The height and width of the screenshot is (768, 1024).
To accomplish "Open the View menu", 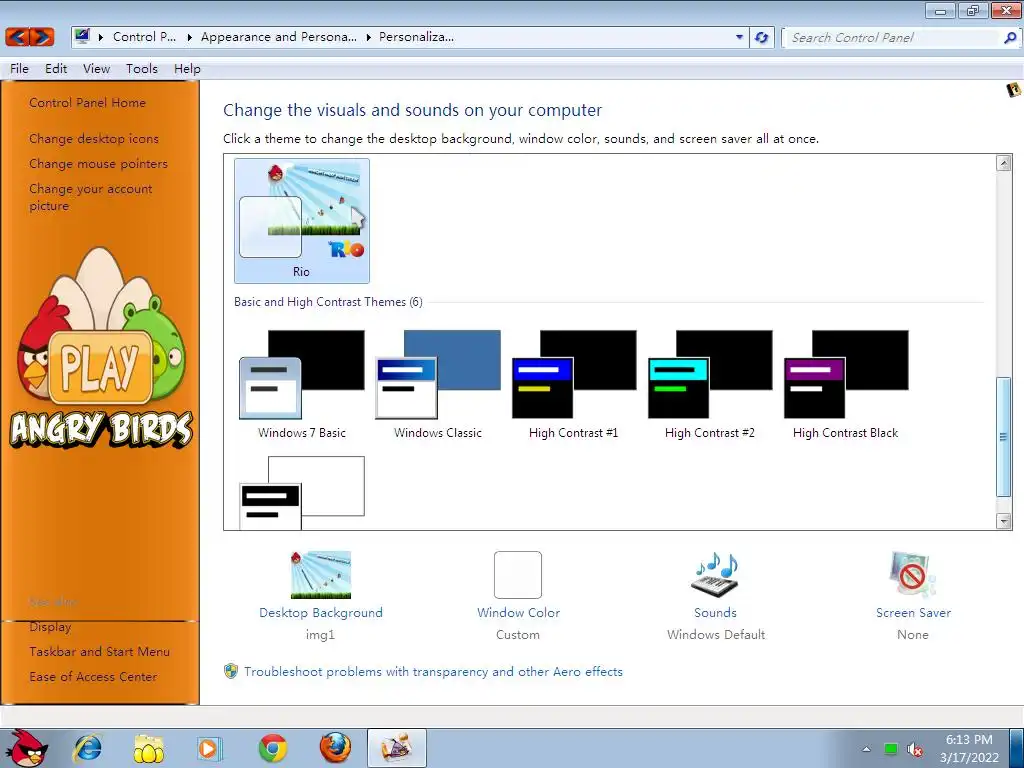I will (x=97, y=69).
